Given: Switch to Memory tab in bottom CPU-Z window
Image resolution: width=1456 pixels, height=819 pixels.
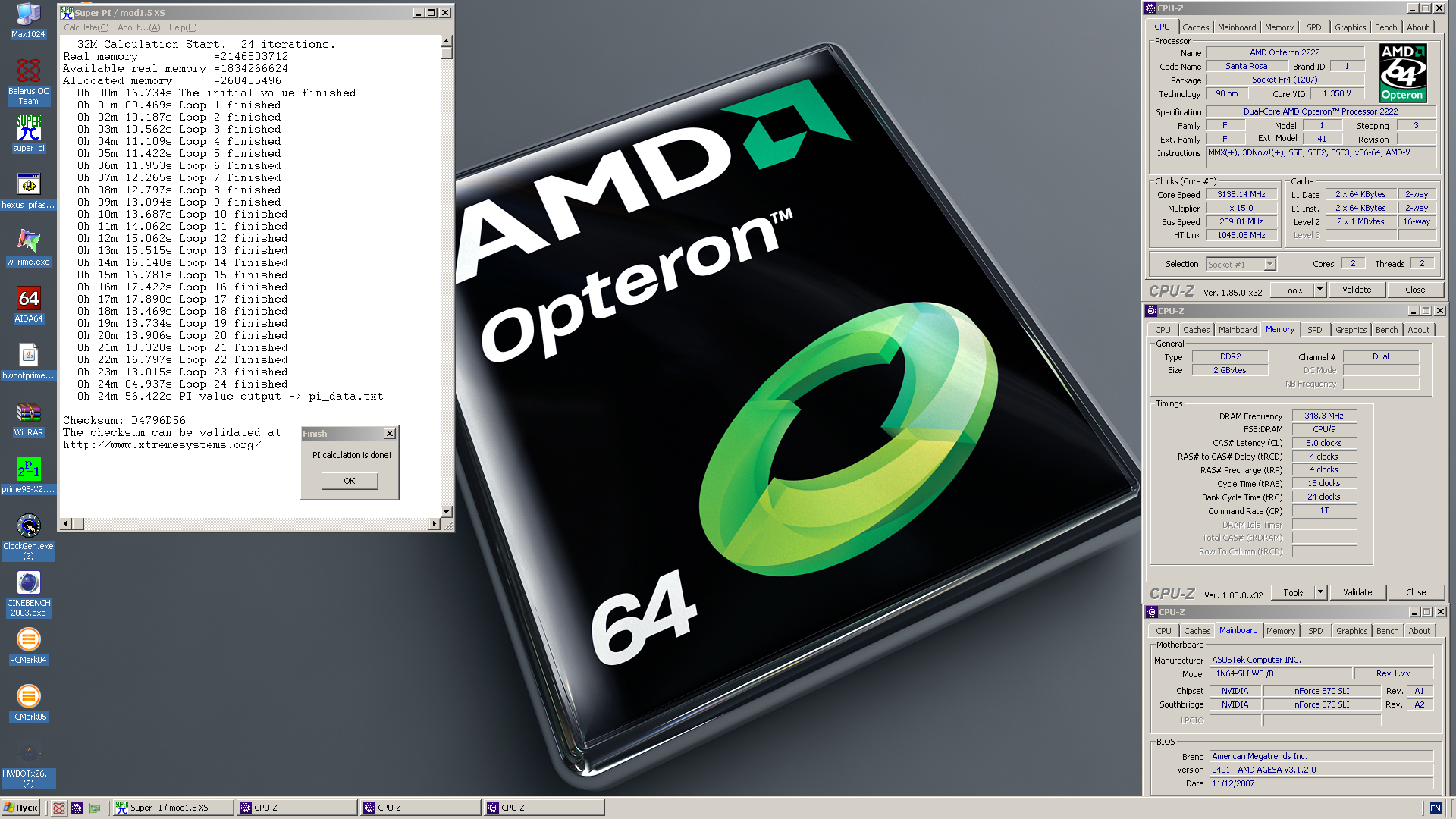Looking at the screenshot, I should 1281,631.
